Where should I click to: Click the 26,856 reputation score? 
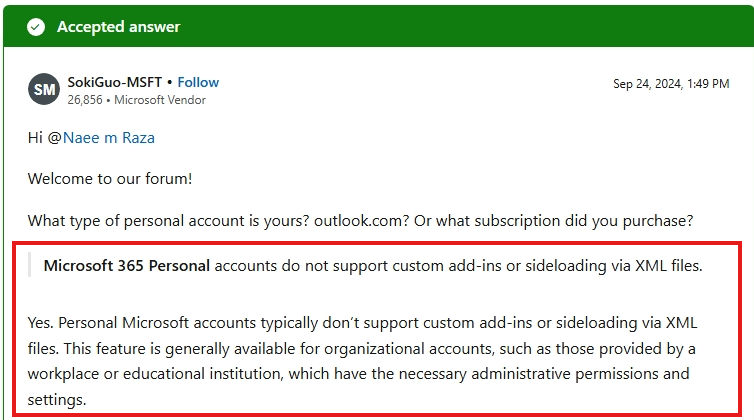click(85, 100)
